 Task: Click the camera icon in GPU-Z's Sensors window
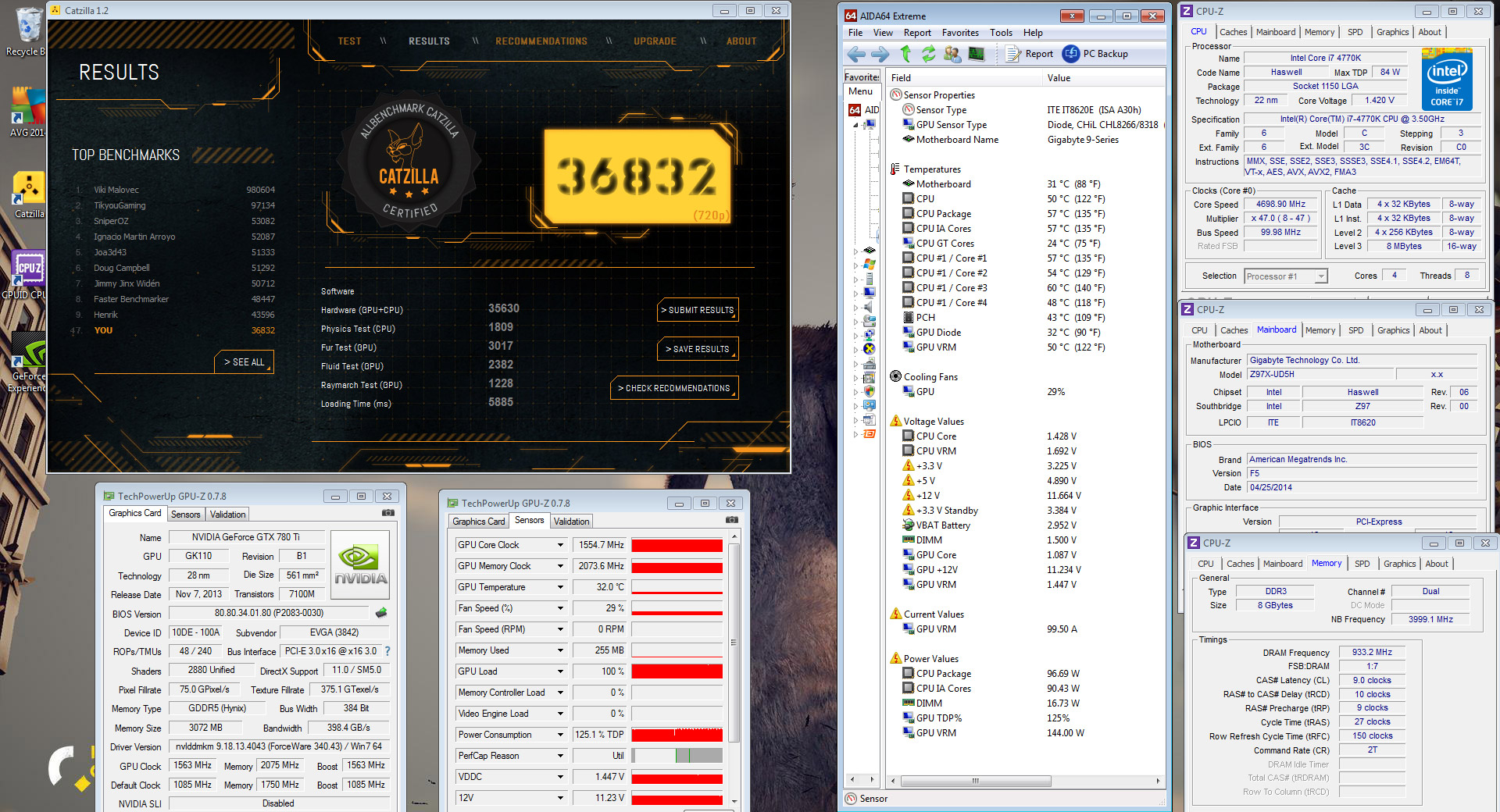731,520
